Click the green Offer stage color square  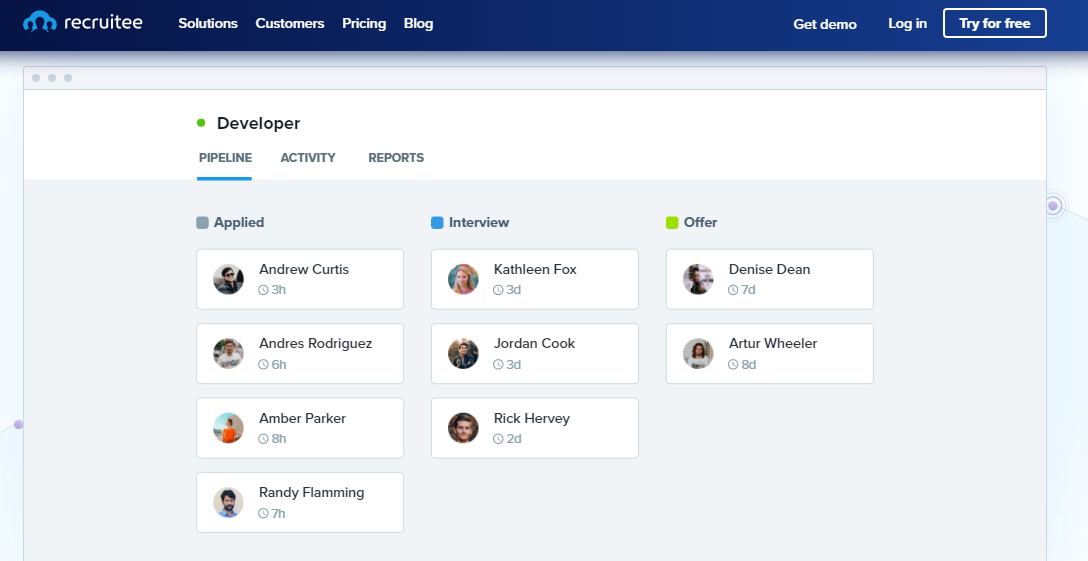[672, 223]
